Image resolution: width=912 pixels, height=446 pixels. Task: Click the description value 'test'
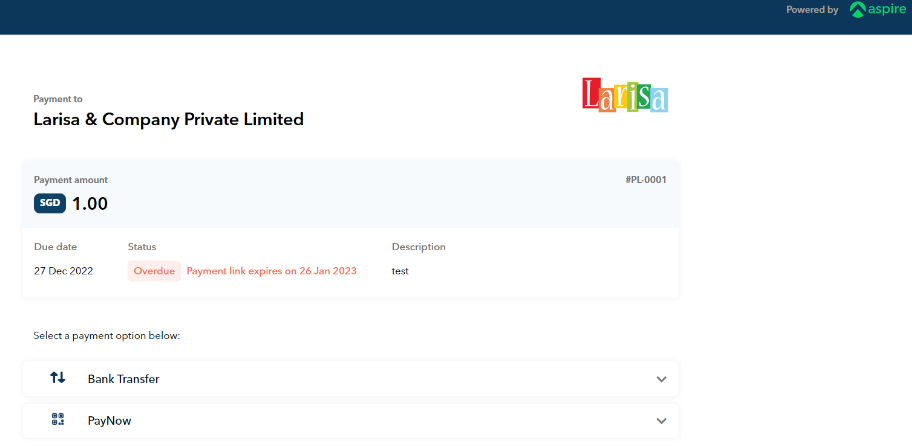[400, 271]
